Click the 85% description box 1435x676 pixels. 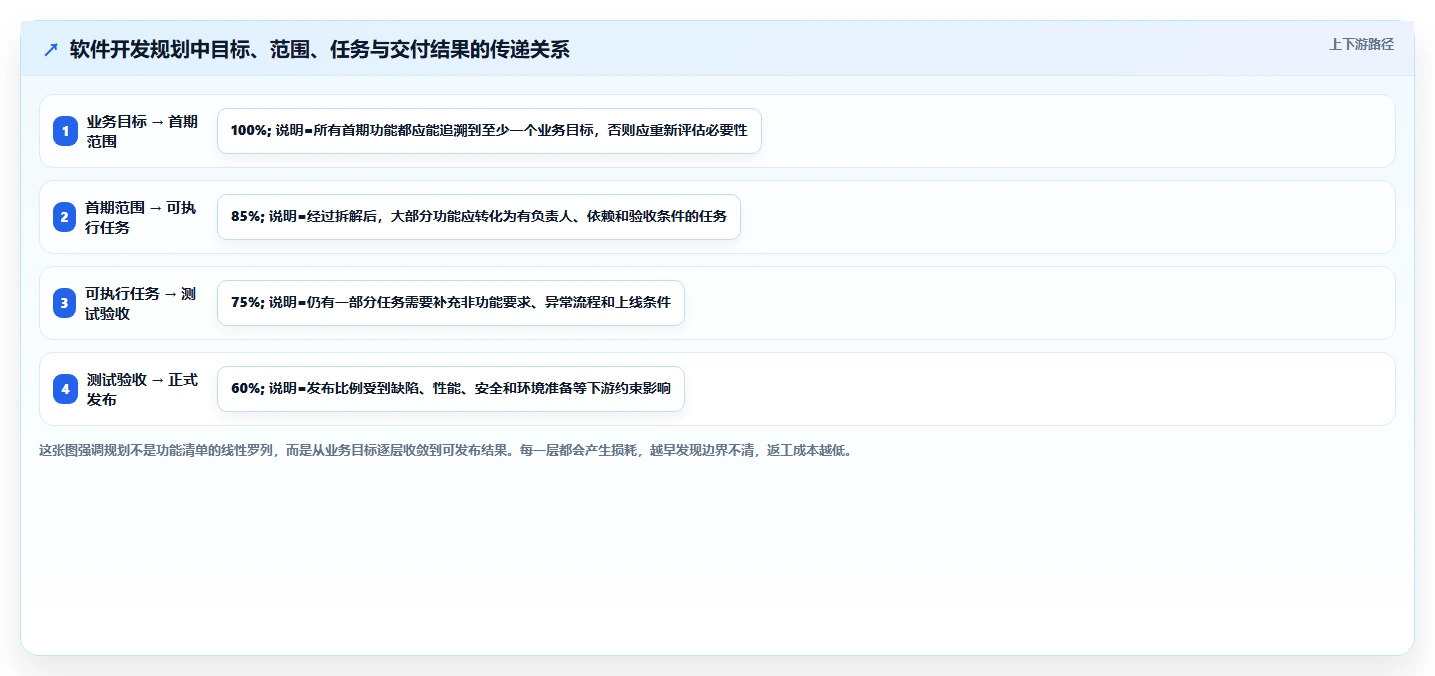pos(479,217)
